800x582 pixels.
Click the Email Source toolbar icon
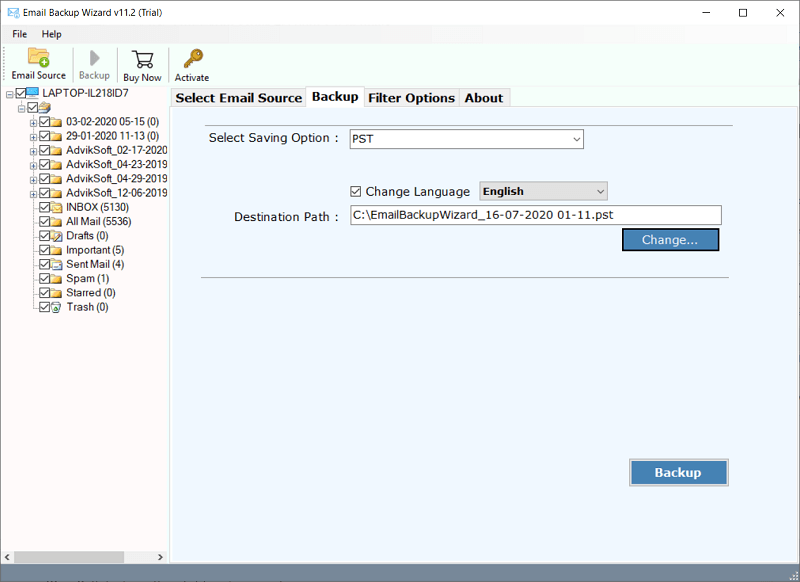coord(39,58)
